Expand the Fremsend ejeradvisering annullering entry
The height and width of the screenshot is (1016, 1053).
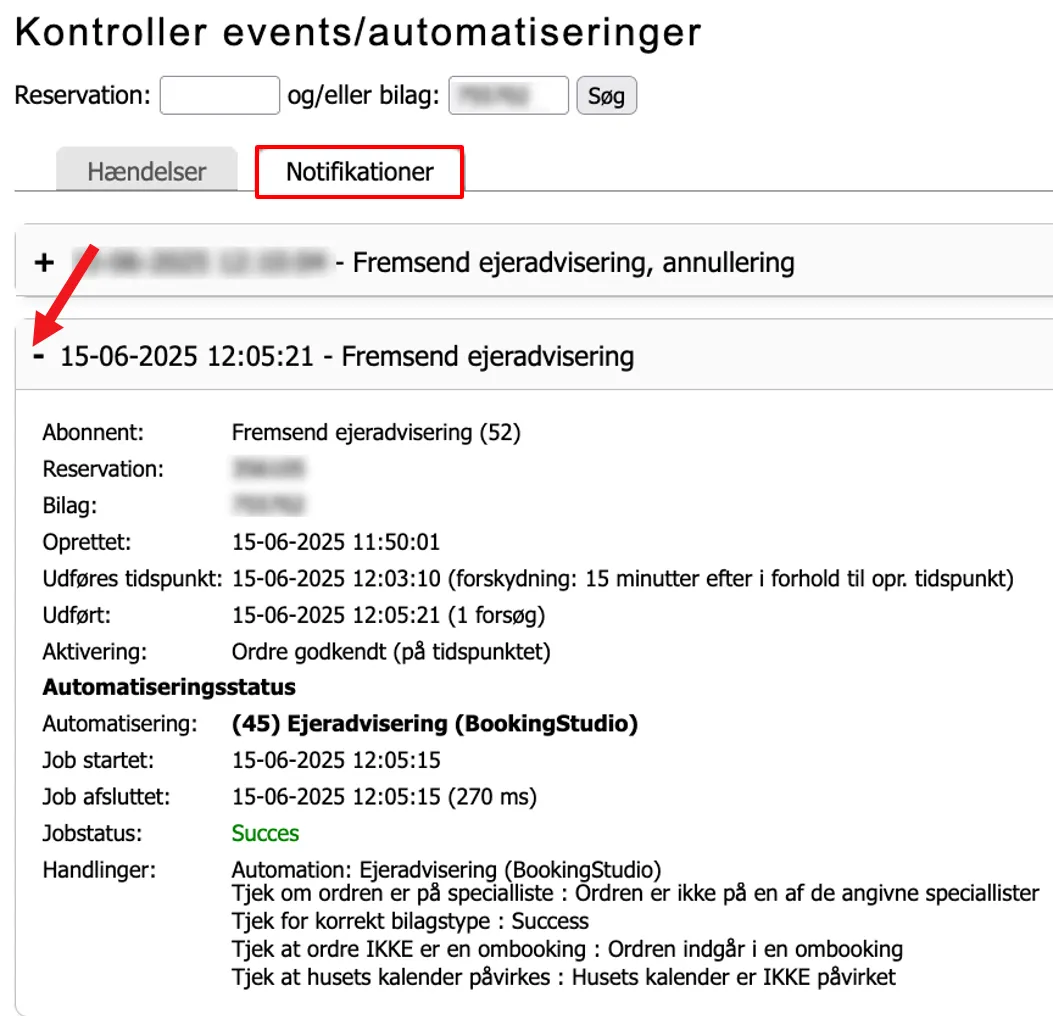click(43, 262)
